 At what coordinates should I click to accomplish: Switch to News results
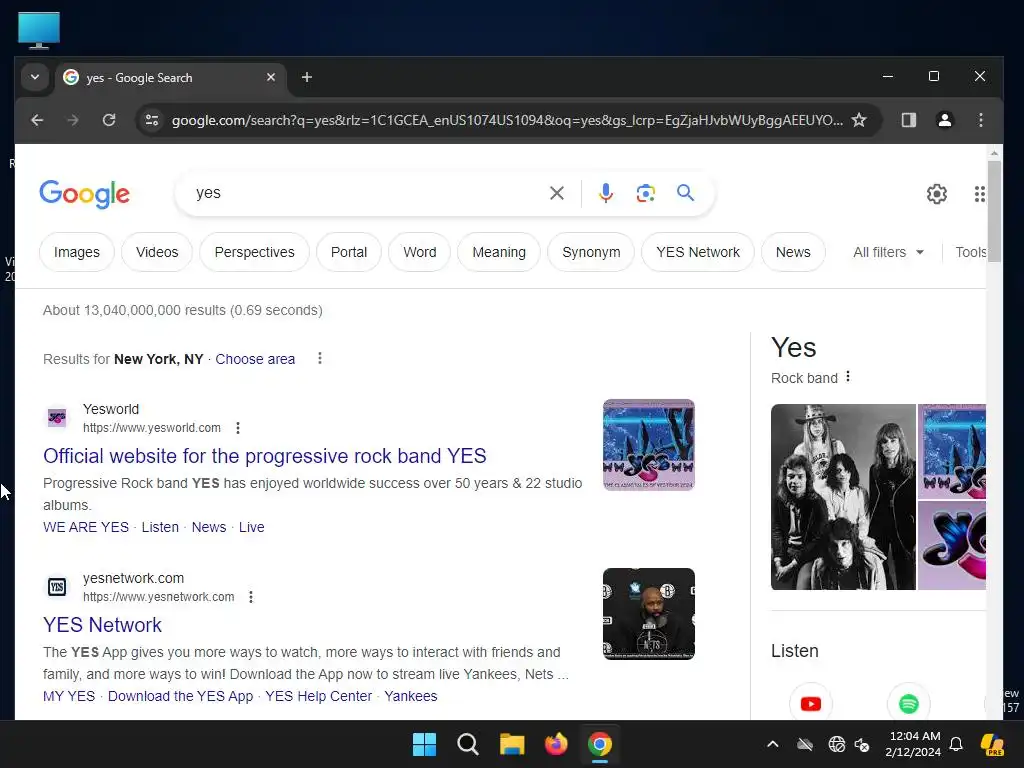pos(793,252)
